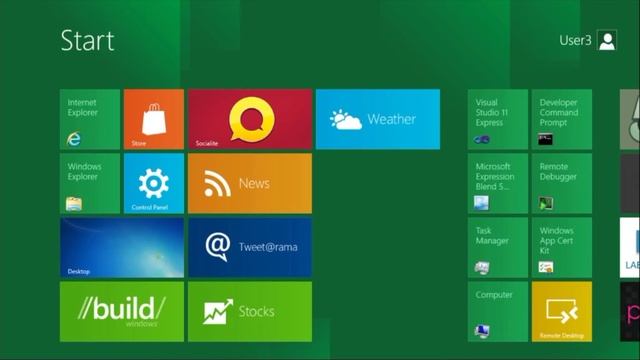
Task: Launch the Socialite tile
Action: pyautogui.click(x=250, y=119)
